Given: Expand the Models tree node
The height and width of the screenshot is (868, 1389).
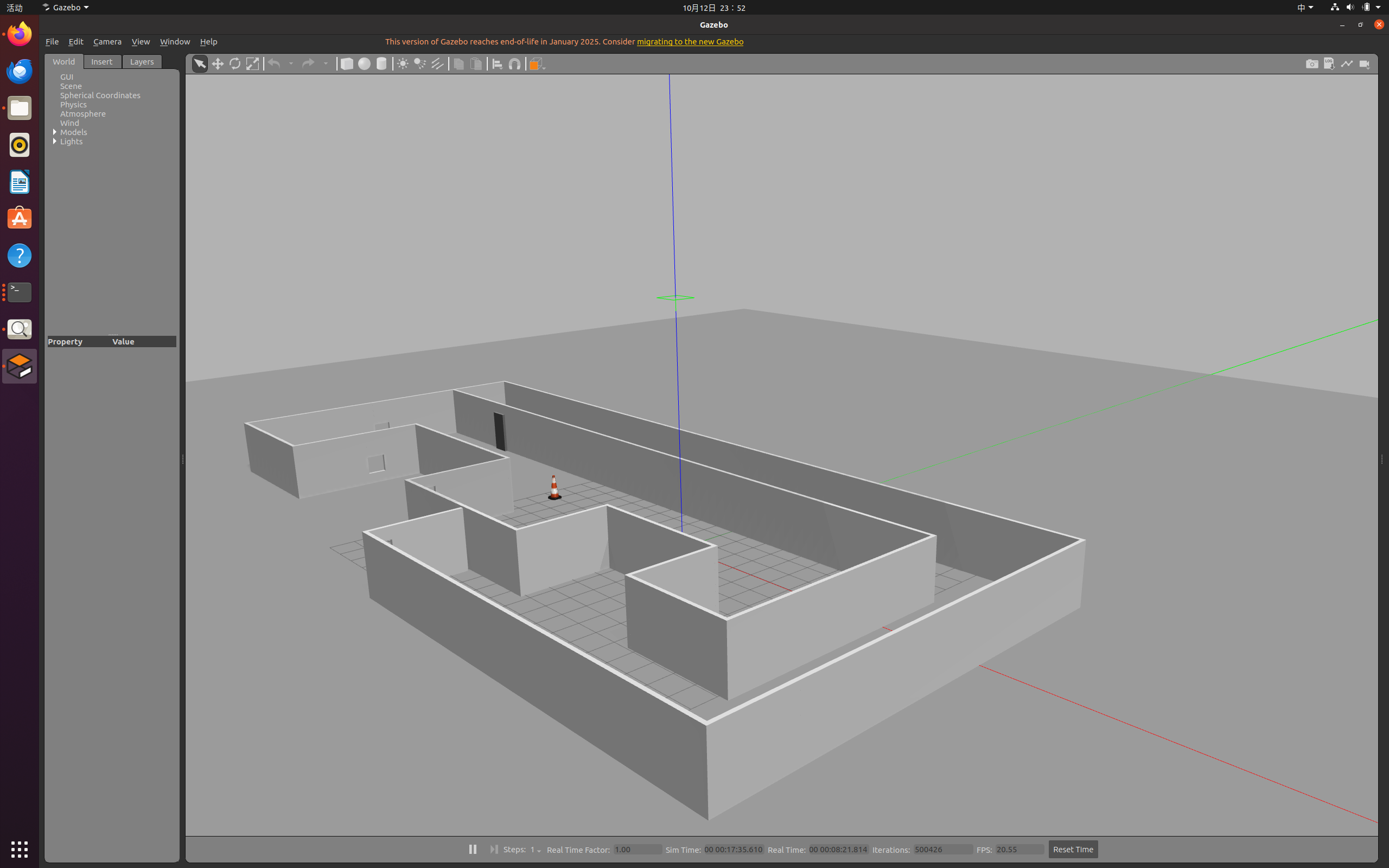Looking at the screenshot, I should (x=54, y=132).
